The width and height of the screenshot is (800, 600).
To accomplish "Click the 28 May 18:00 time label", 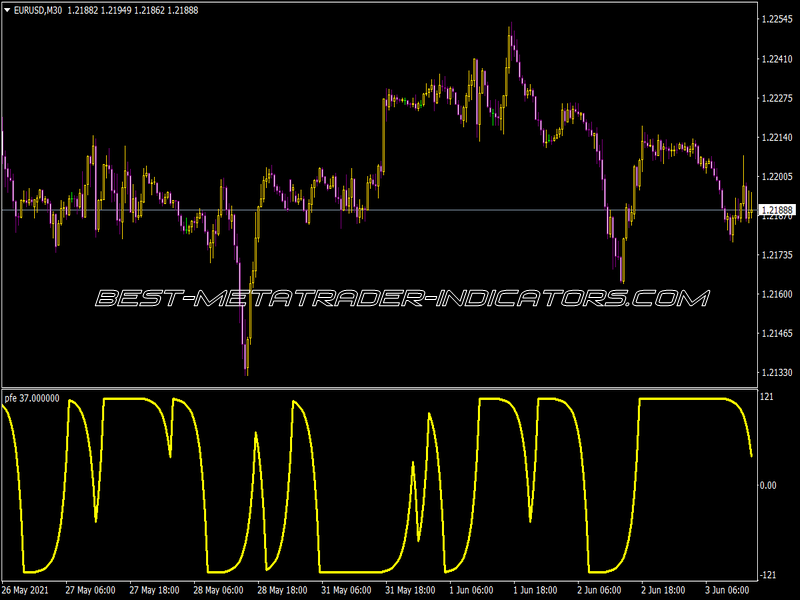I will [282, 590].
